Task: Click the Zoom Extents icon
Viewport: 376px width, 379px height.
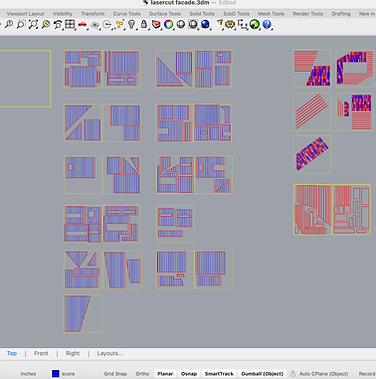Action: click(33, 24)
